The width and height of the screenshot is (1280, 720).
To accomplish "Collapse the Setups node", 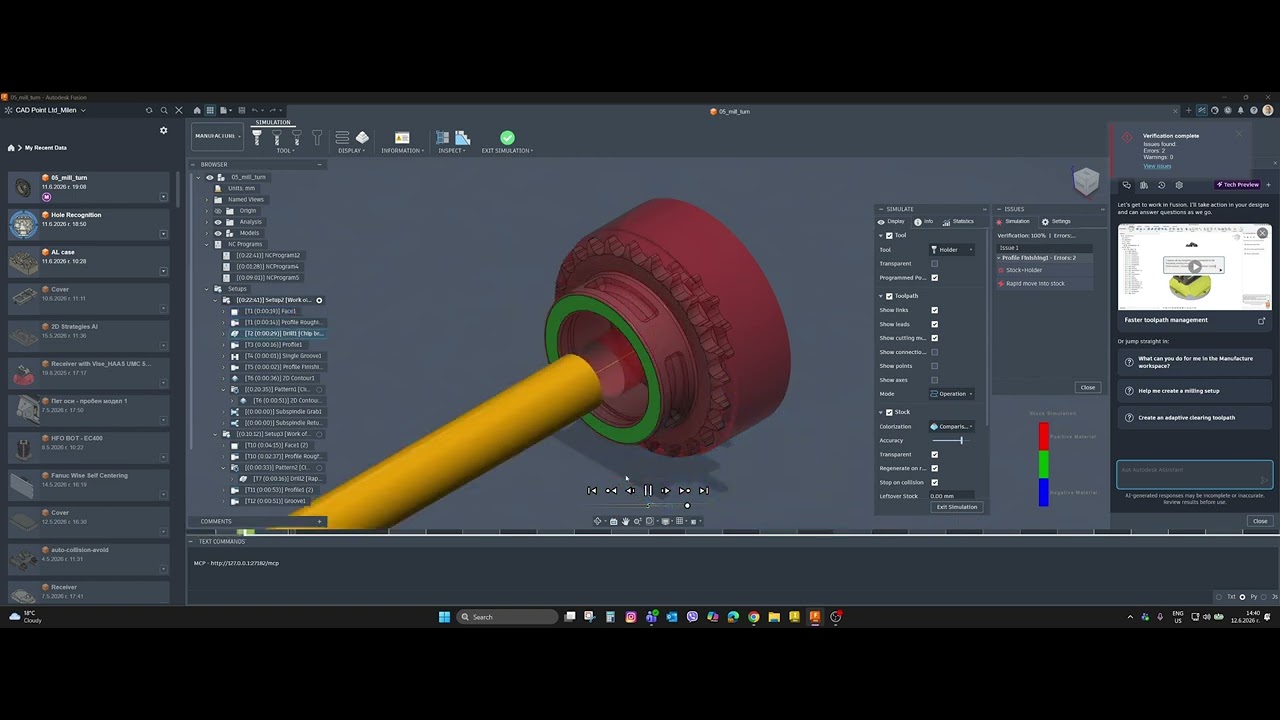I will pos(207,289).
